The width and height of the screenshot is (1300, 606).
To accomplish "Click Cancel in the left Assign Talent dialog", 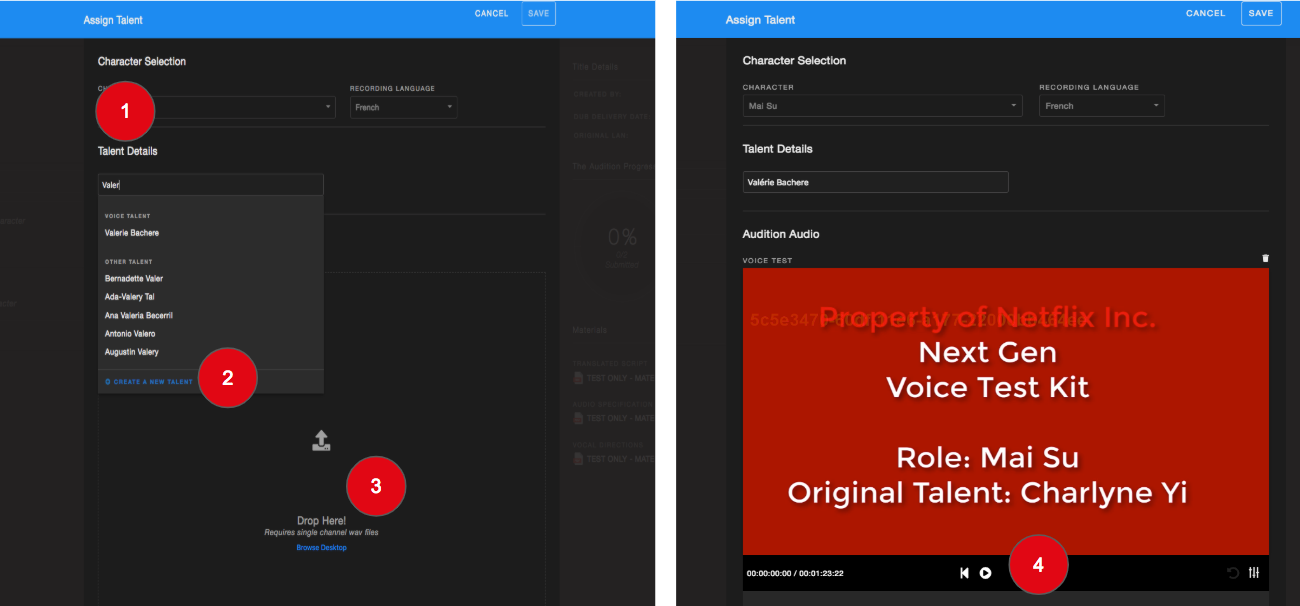I will [x=492, y=14].
